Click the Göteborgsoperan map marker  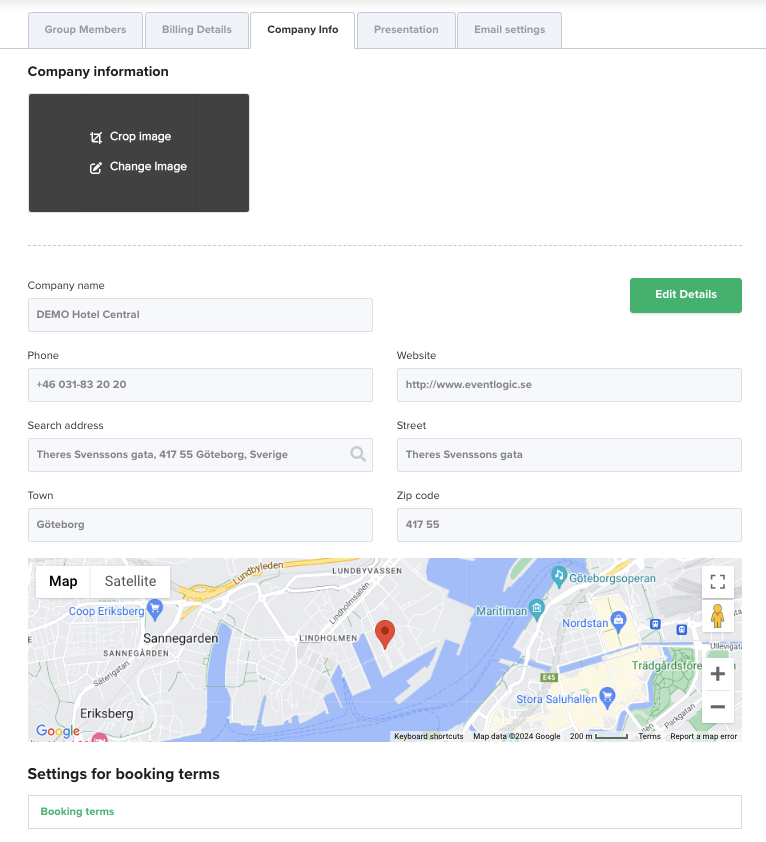click(x=559, y=577)
